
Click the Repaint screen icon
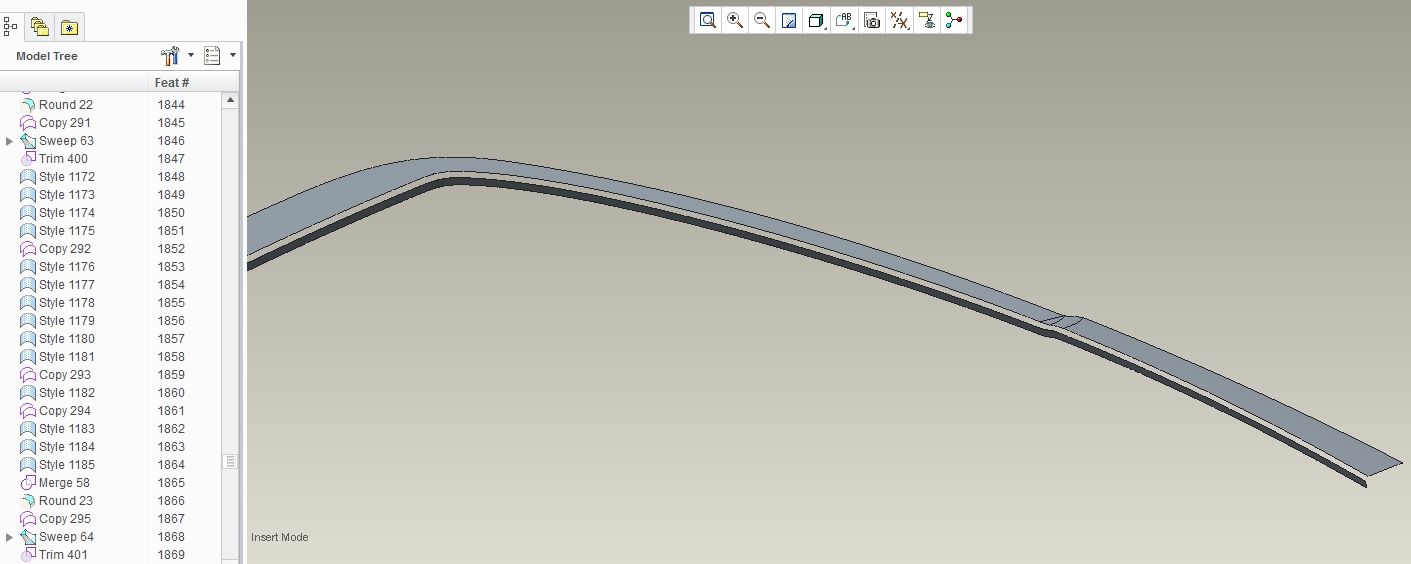[789, 20]
